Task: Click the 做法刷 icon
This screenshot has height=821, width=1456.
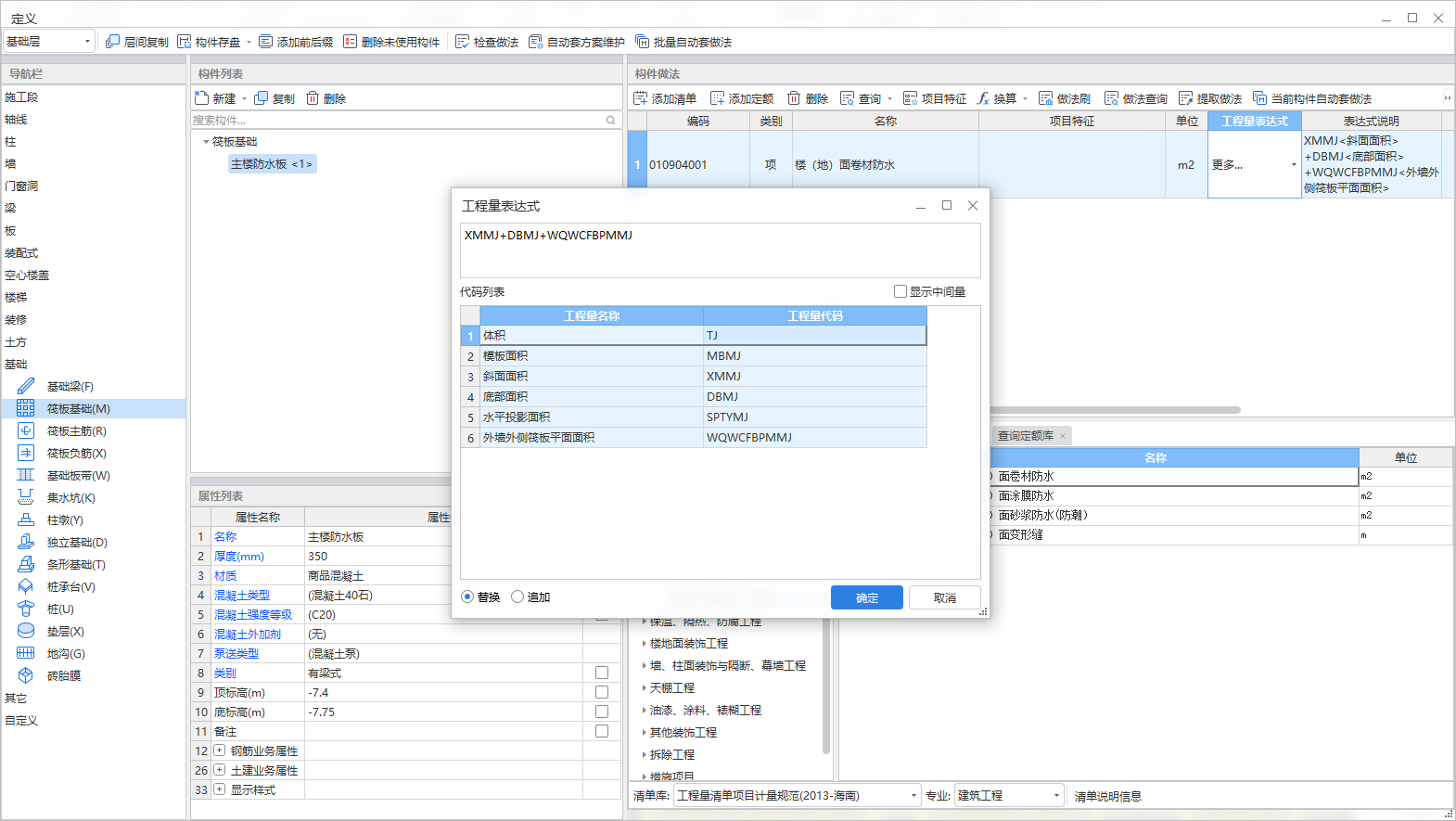Action: 1045,98
